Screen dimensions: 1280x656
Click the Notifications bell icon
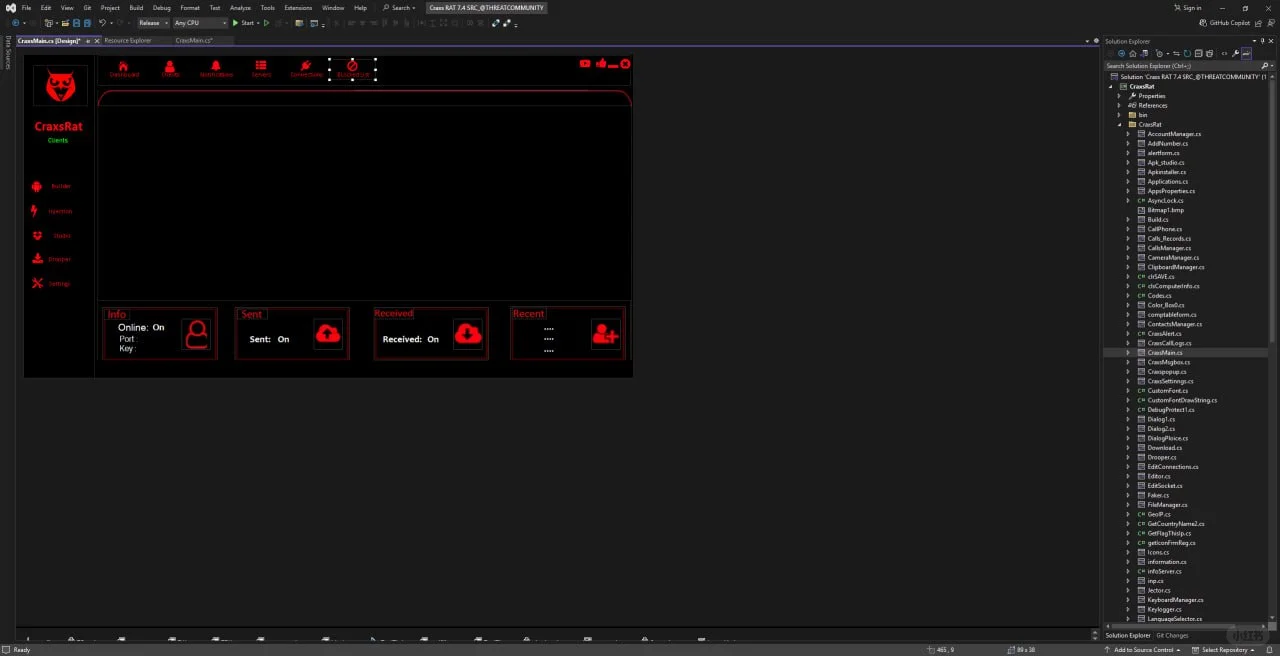[x=216, y=65]
